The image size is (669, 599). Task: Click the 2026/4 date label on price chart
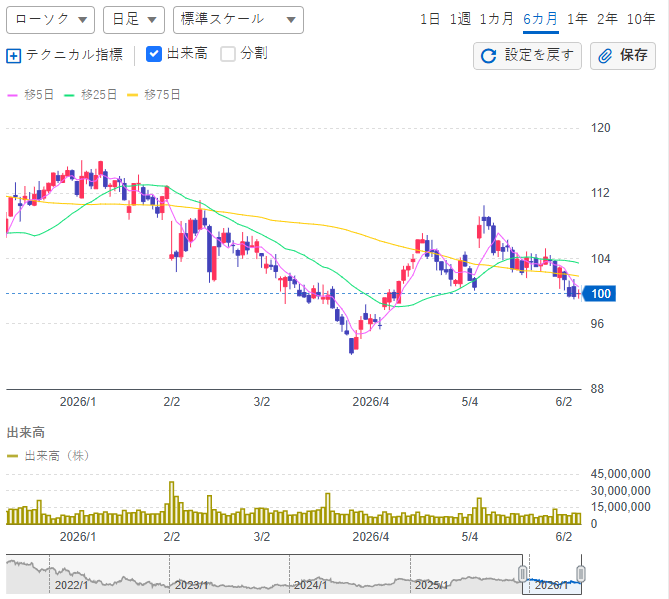coord(371,402)
